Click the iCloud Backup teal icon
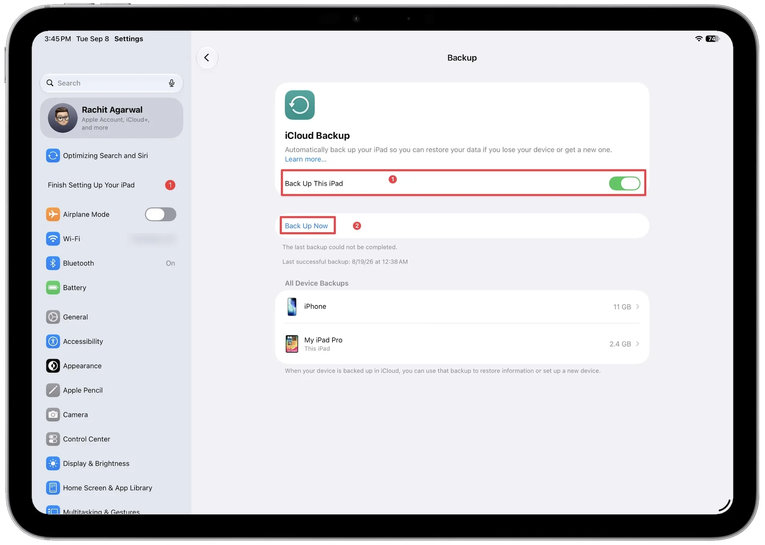The height and width of the screenshot is (545, 765). [x=300, y=105]
